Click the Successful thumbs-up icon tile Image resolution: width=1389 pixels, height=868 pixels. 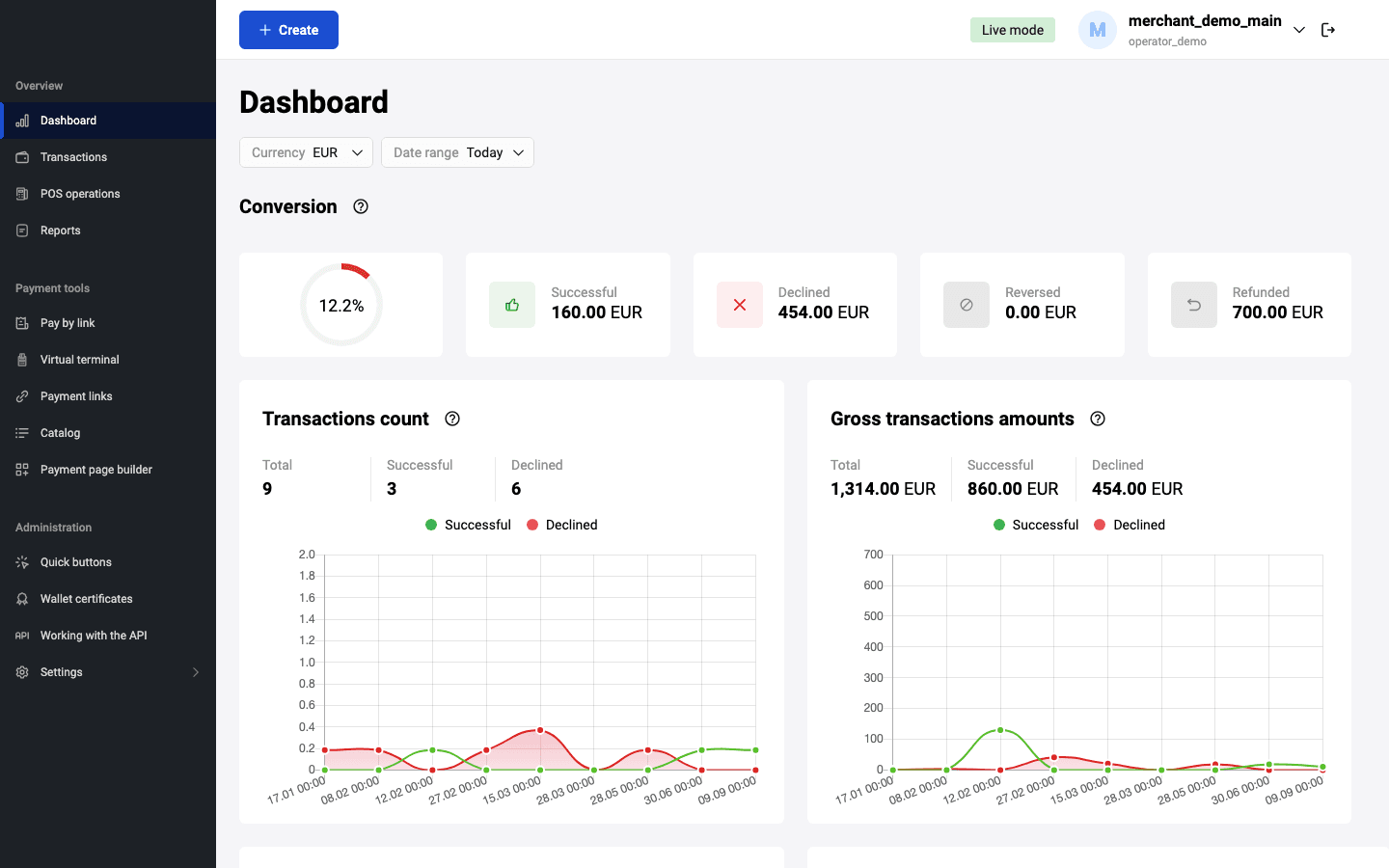[512, 305]
